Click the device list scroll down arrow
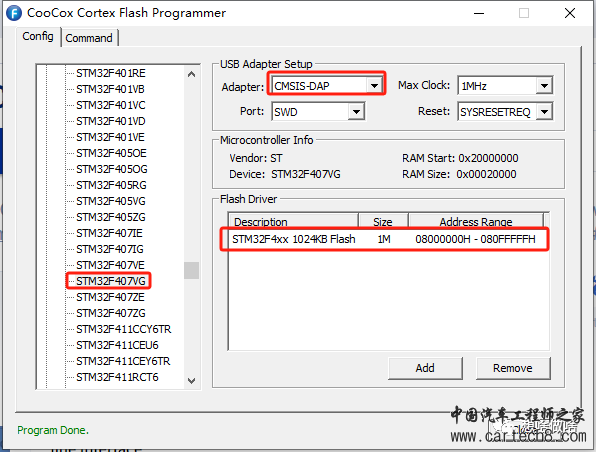 click(192, 381)
